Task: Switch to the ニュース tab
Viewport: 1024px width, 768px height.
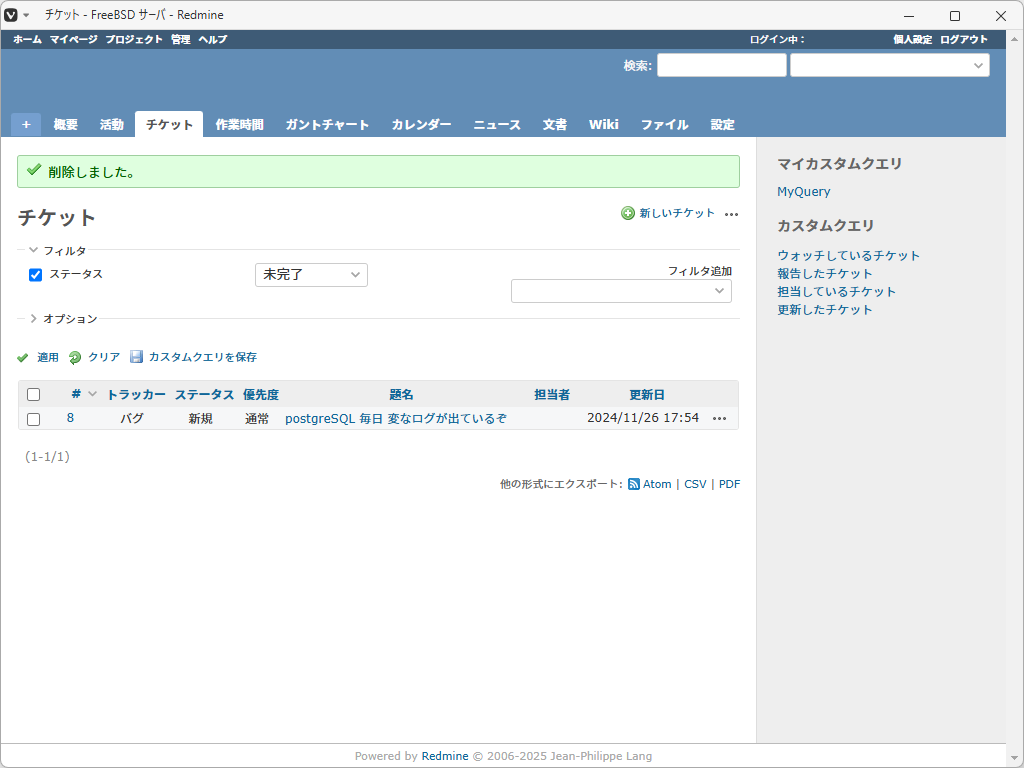Action: pos(497,124)
